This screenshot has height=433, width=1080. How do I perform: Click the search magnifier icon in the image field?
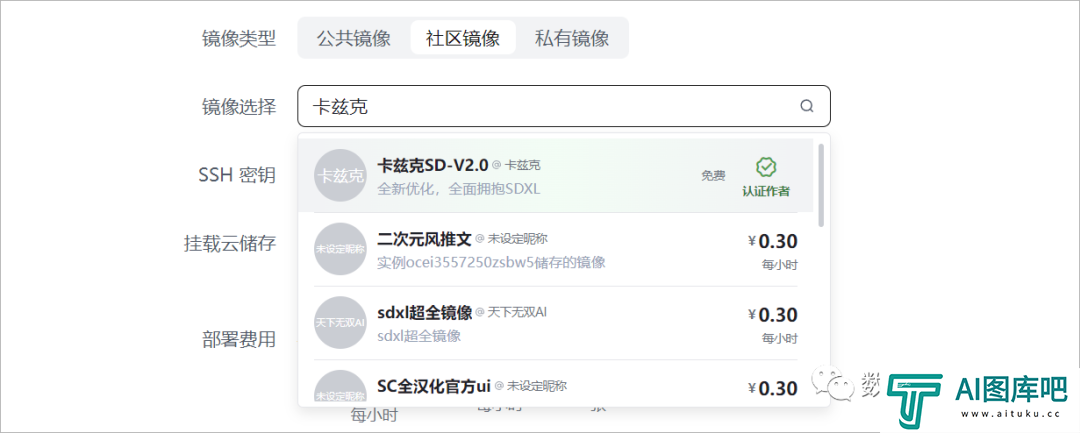coord(807,106)
